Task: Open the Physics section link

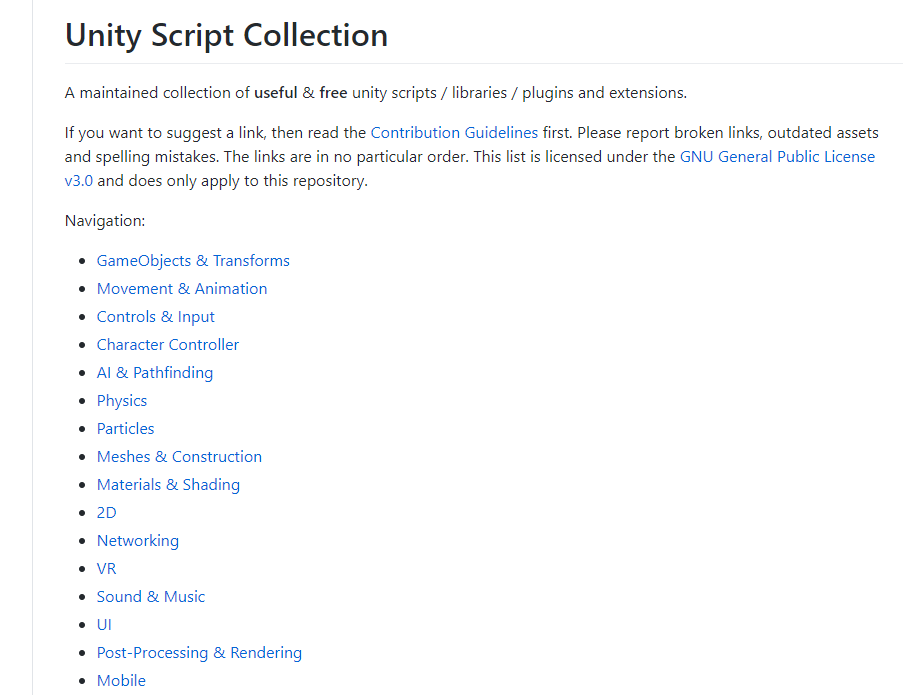Action: [x=122, y=401]
